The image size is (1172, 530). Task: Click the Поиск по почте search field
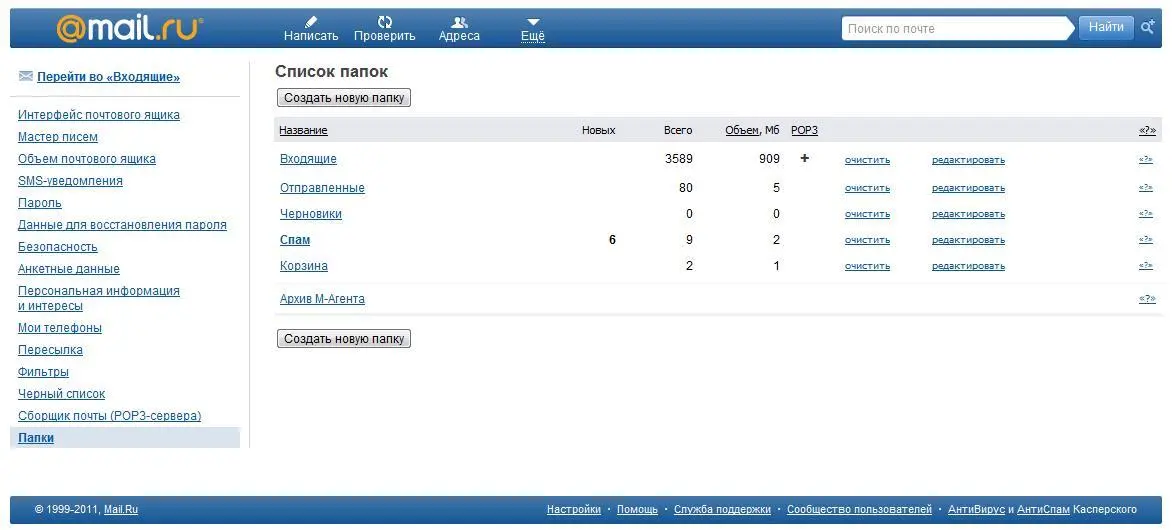(x=957, y=28)
